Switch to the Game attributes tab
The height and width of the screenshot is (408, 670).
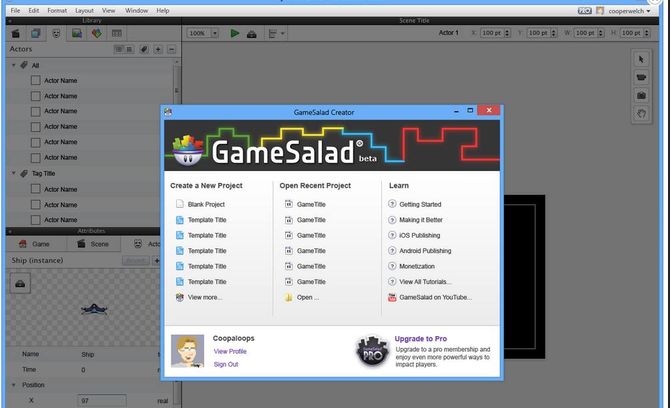pos(36,244)
